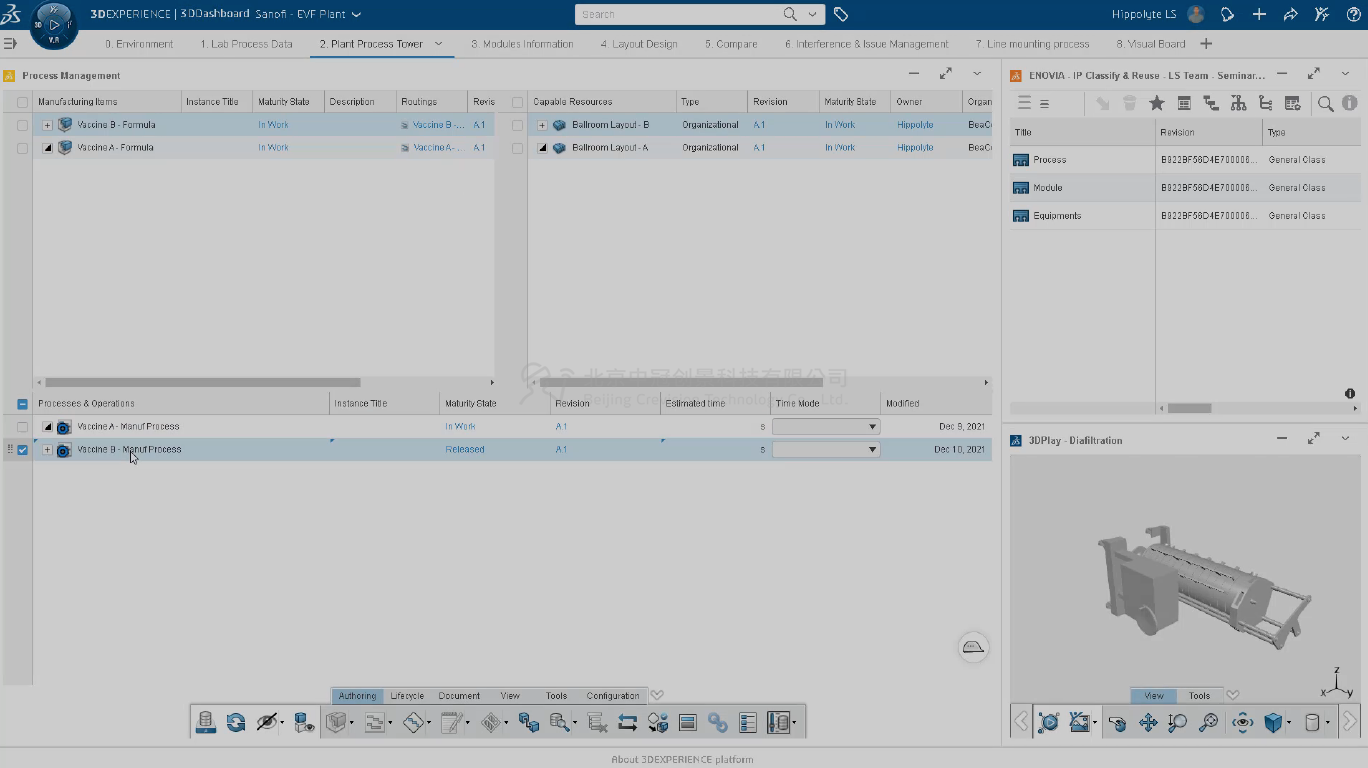
Task: Click the floating hard hat button
Action: [974, 646]
